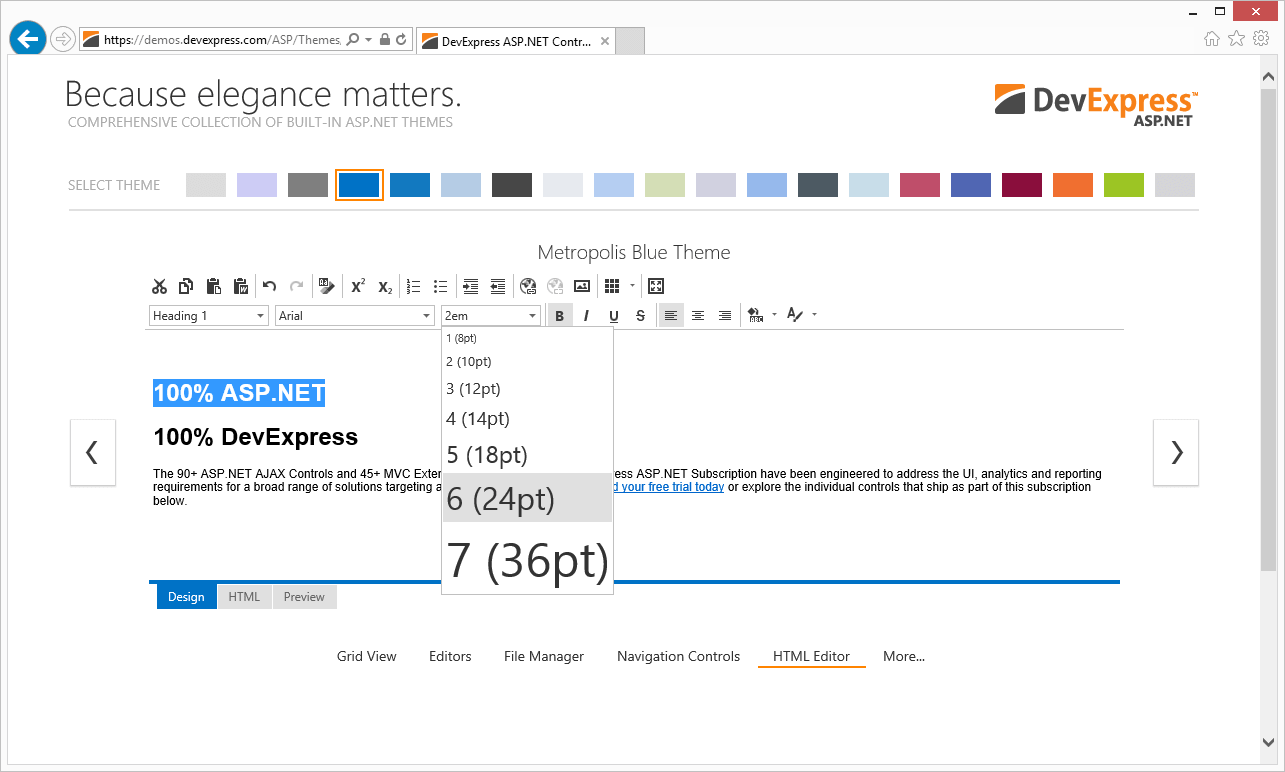
Task: Click the Cut scissors icon
Action: [159, 286]
